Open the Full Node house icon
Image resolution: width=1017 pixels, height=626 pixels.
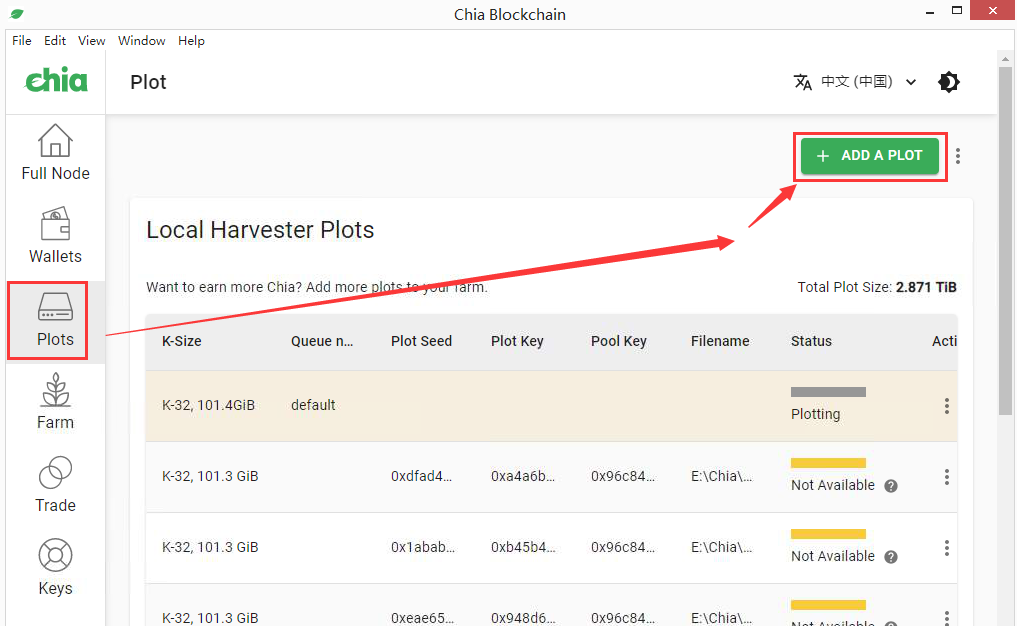pyautogui.click(x=55, y=142)
